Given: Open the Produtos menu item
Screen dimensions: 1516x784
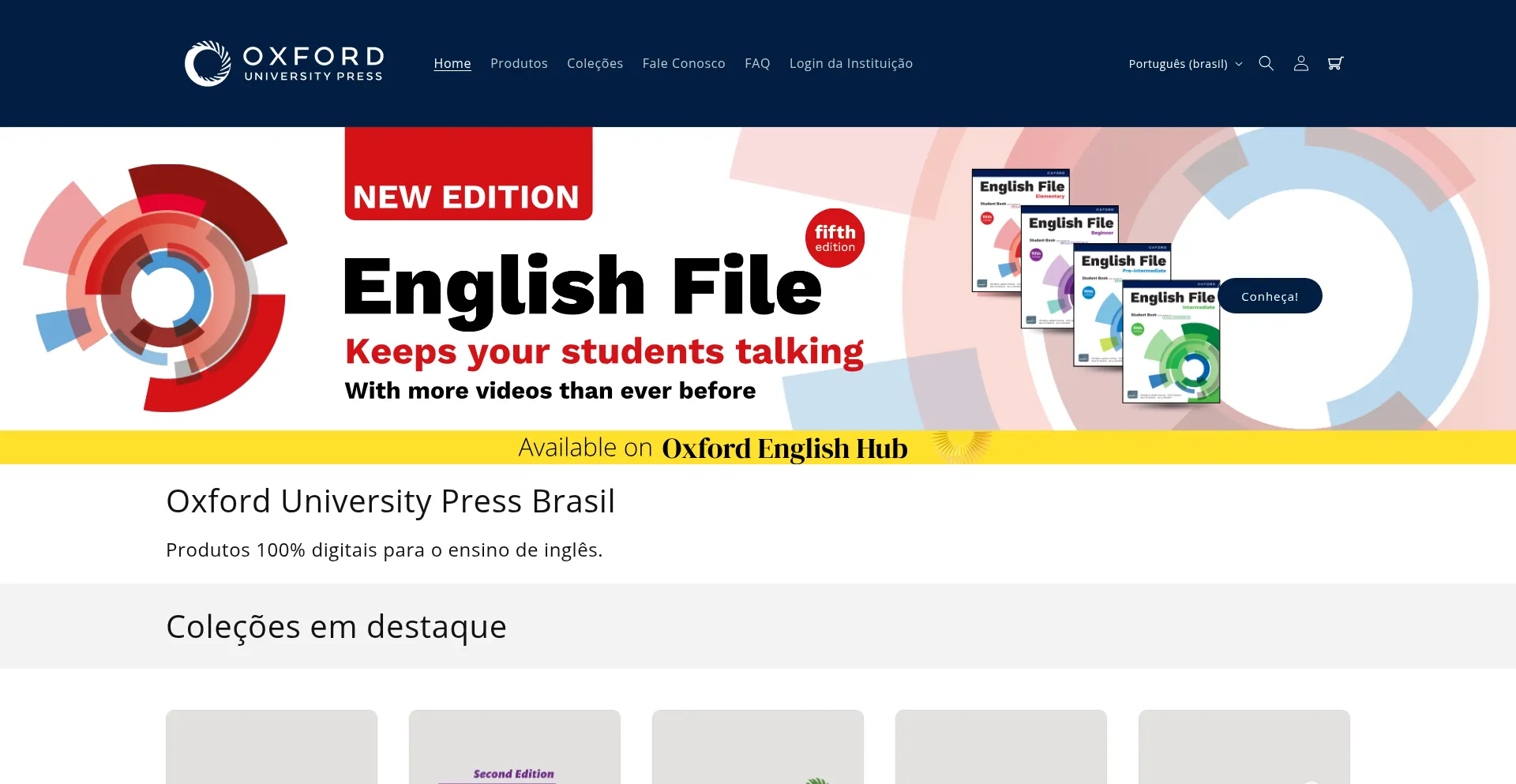Looking at the screenshot, I should 519,63.
